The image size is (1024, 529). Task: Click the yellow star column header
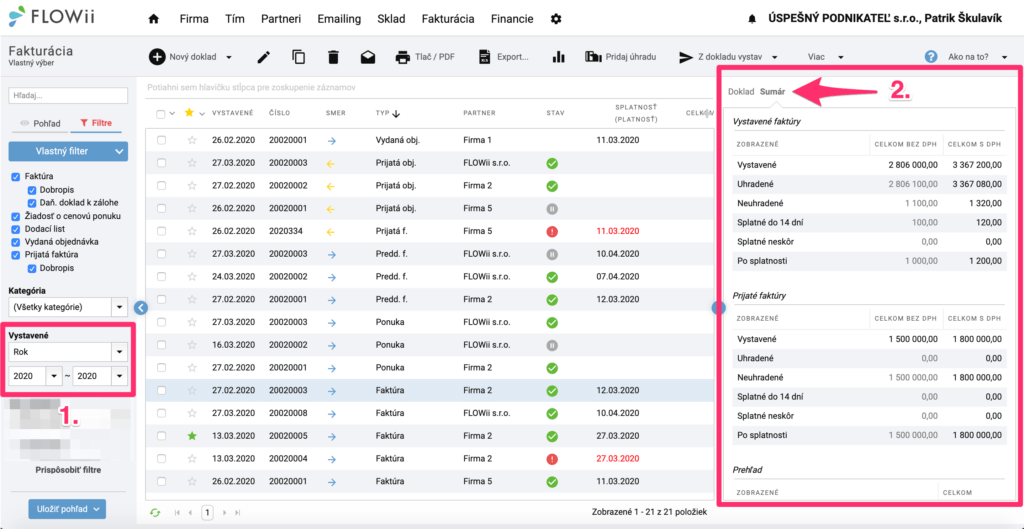[x=189, y=113]
